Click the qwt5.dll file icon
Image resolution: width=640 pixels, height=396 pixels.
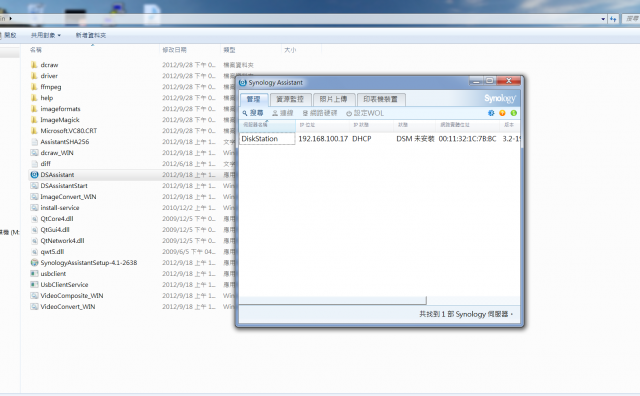(x=34, y=252)
